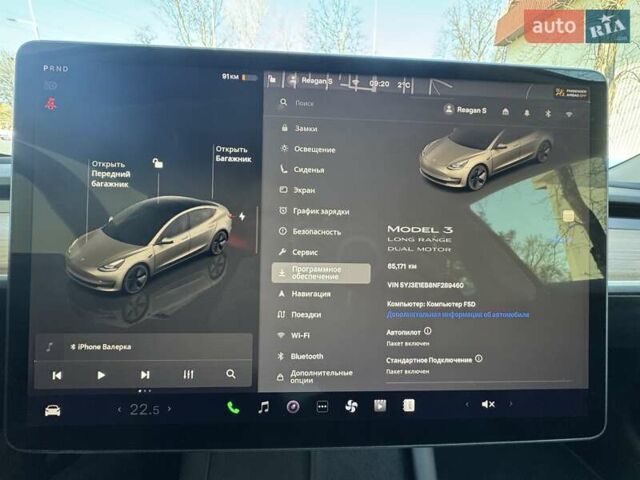Viewport: 640px width, 480px height.
Task: Select Программное обеспечение software menu
Action: [321, 273]
